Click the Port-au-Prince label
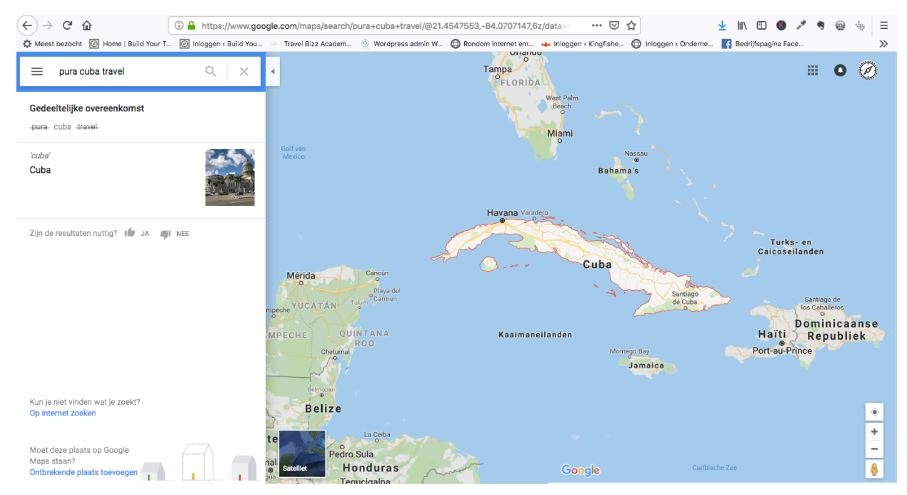The height and width of the screenshot is (495, 907). click(x=782, y=350)
